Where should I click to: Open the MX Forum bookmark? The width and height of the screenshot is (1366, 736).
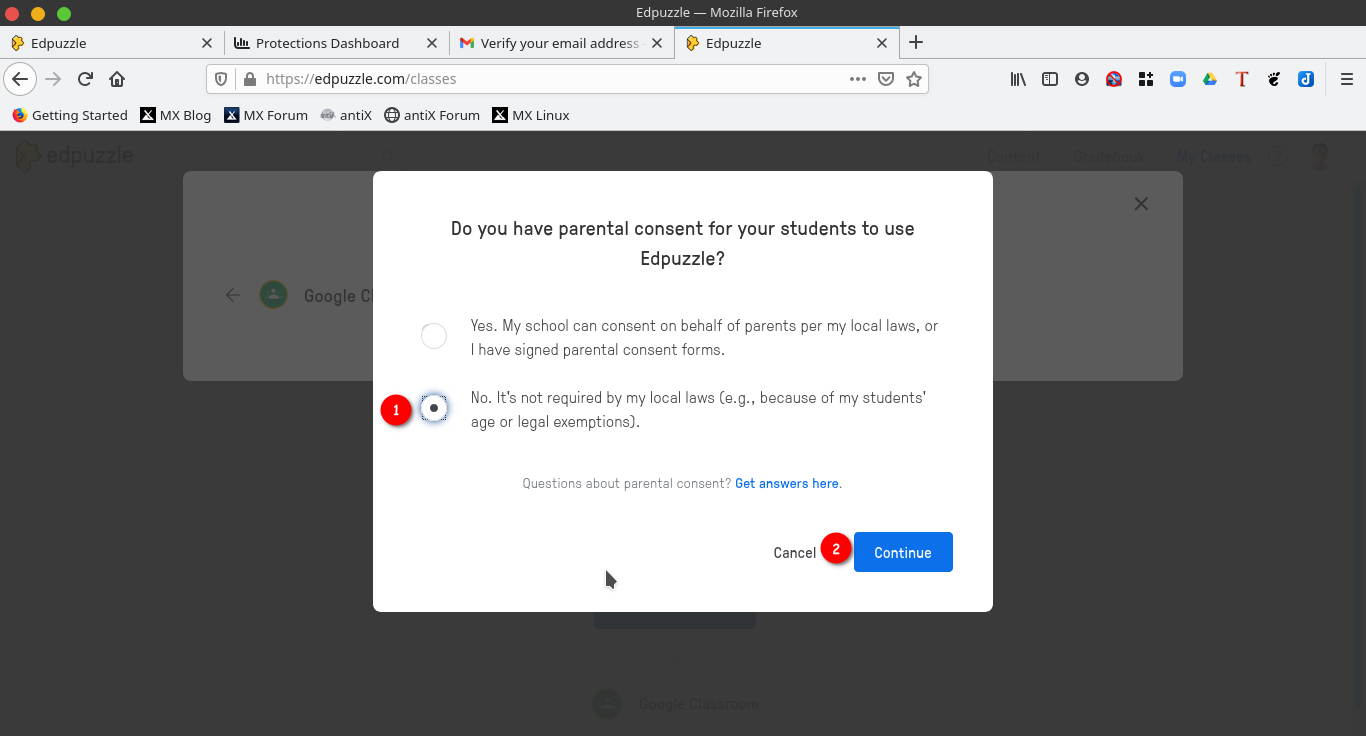pos(266,115)
